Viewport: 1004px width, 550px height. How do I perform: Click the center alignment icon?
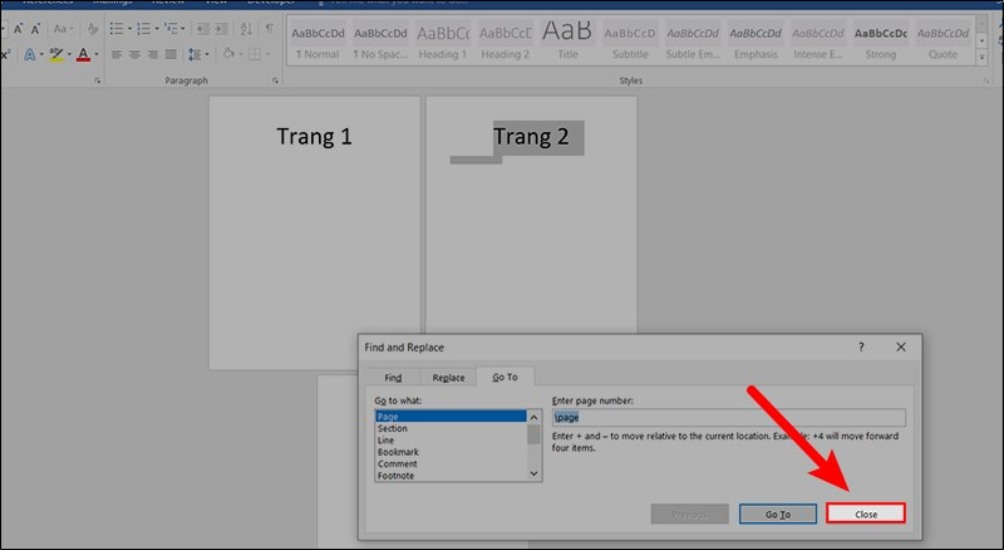click(132, 54)
